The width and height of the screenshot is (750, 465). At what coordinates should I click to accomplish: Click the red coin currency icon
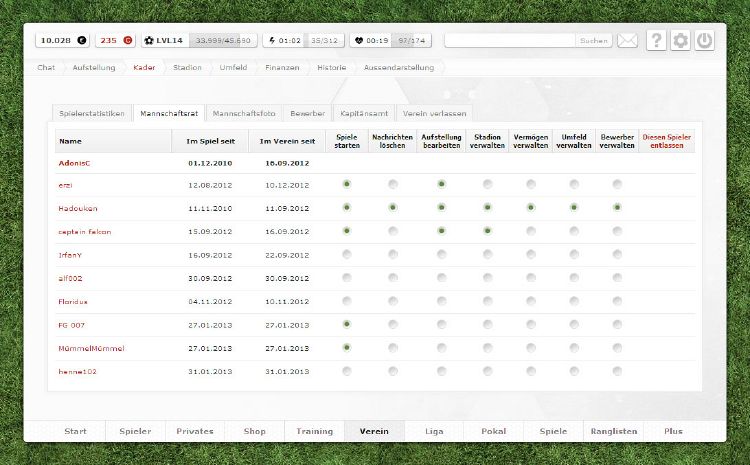pyautogui.click(x=127, y=41)
